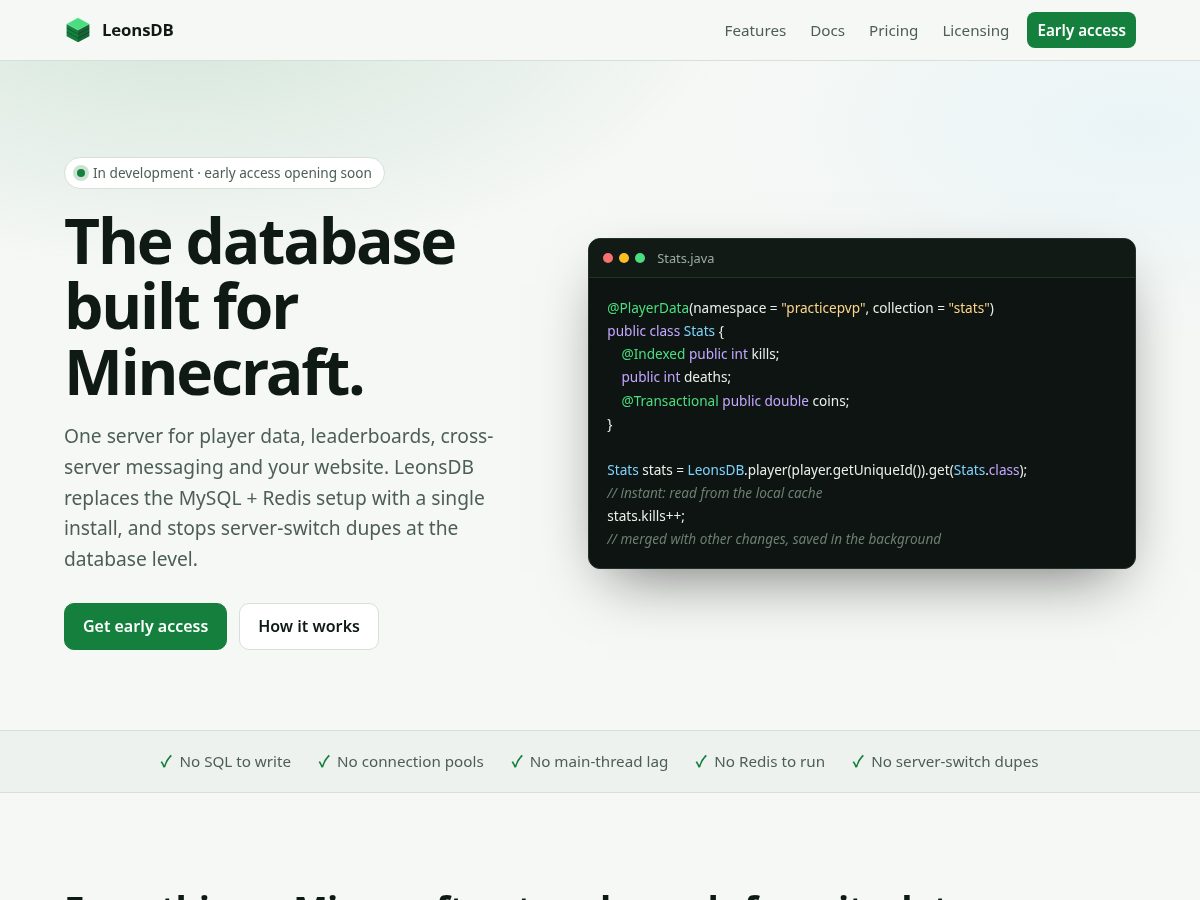
Task: Click the green dot in the code window
Action: click(640, 258)
